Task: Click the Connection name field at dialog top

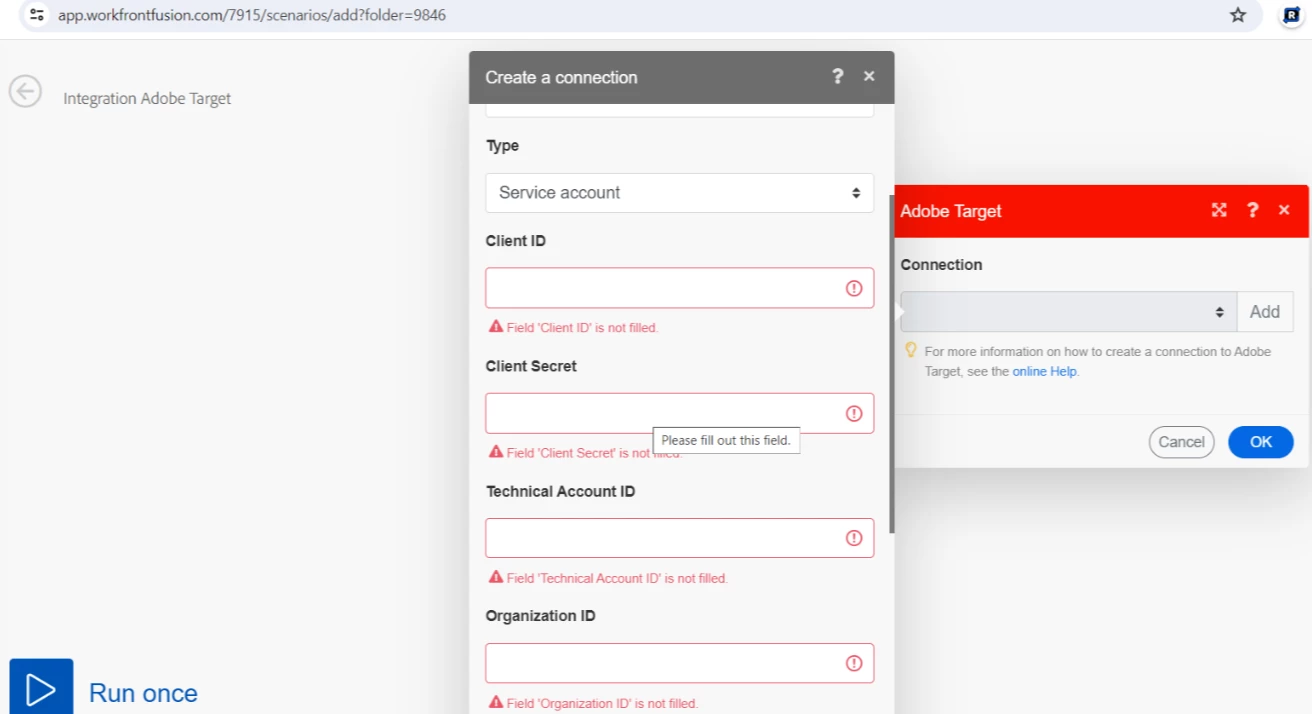Action: [680, 110]
